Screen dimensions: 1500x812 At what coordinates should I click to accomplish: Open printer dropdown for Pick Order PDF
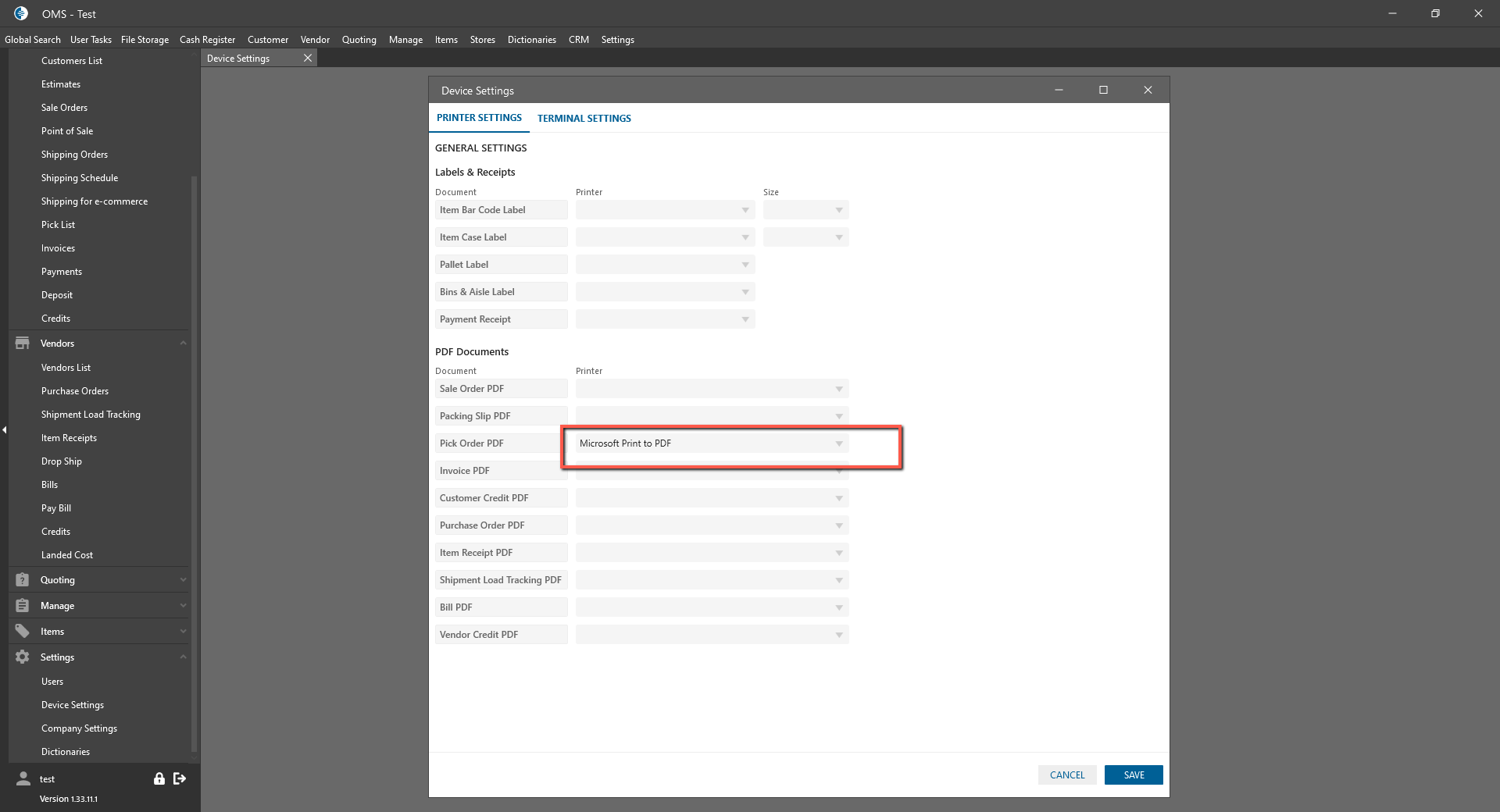(838, 443)
